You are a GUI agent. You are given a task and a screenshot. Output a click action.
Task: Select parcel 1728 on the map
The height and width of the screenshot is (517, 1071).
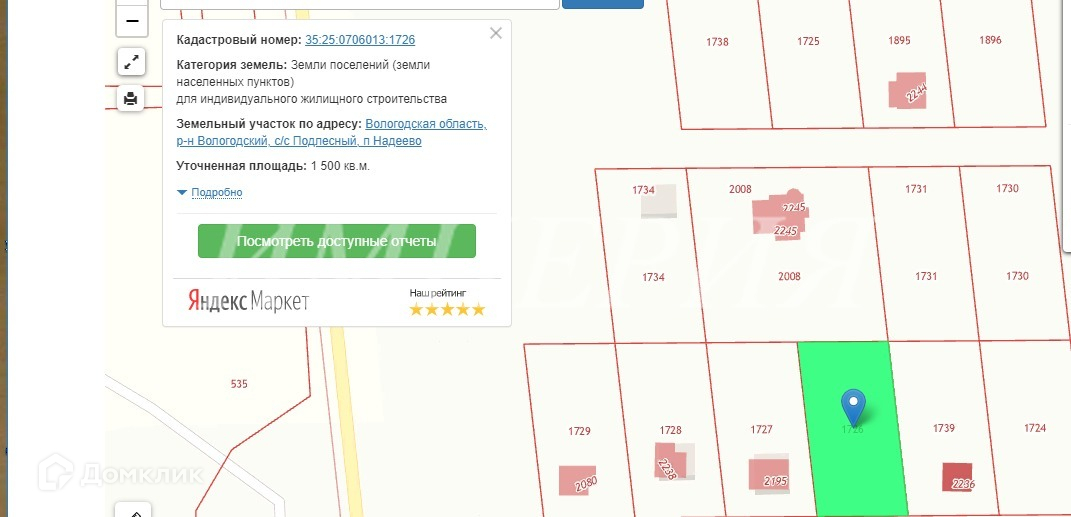pyautogui.click(x=671, y=430)
